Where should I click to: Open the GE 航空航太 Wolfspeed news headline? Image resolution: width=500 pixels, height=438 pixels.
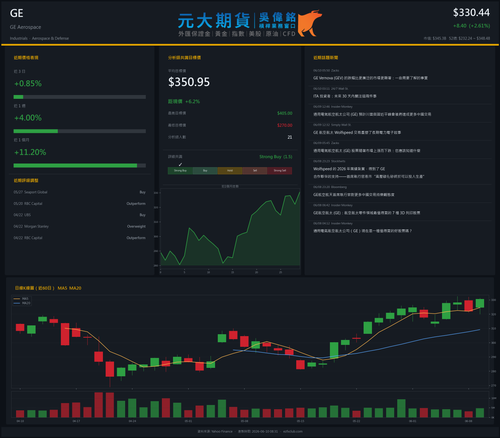pos(357,132)
